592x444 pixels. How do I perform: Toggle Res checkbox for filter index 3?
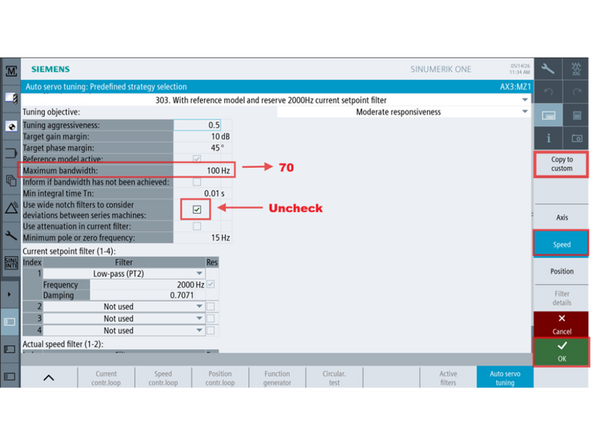pyautogui.click(x=211, y=318)
